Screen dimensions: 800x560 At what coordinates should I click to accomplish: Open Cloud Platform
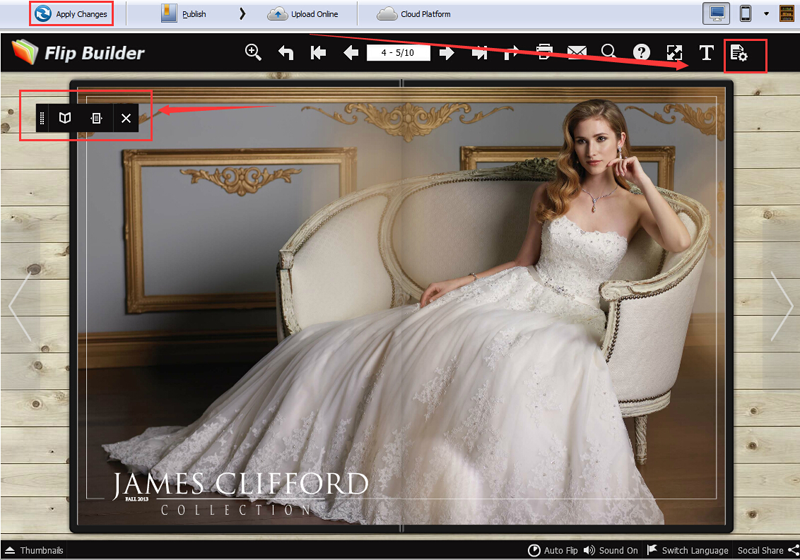click(x=414, y=14)
